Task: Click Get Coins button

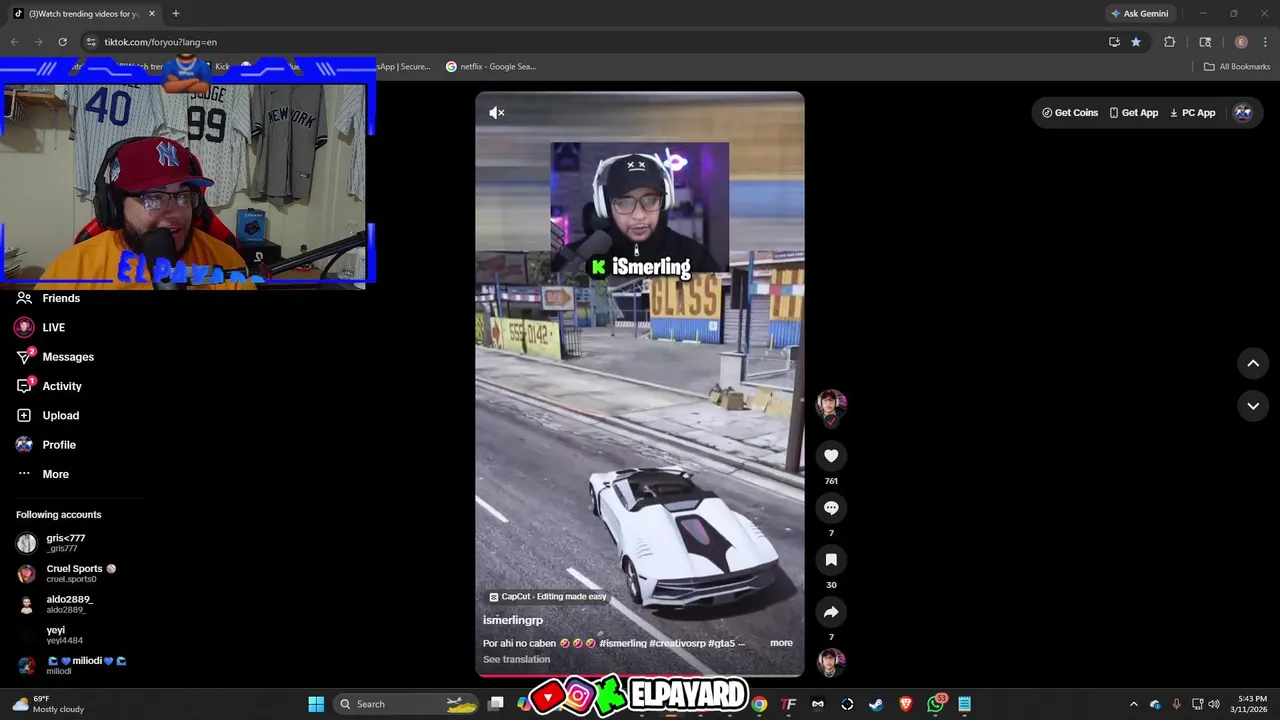Action: pos(1070,113)
